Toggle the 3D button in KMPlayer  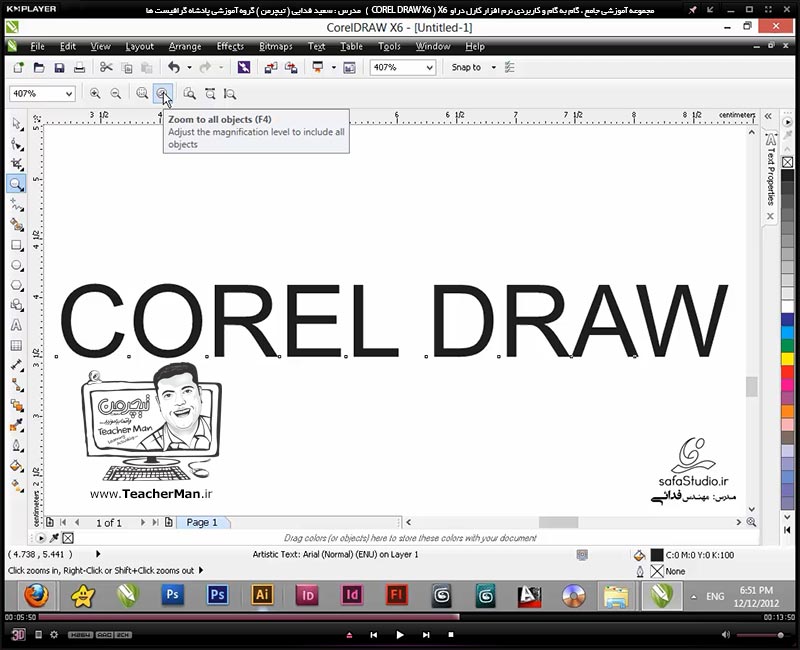click(18, 634)
